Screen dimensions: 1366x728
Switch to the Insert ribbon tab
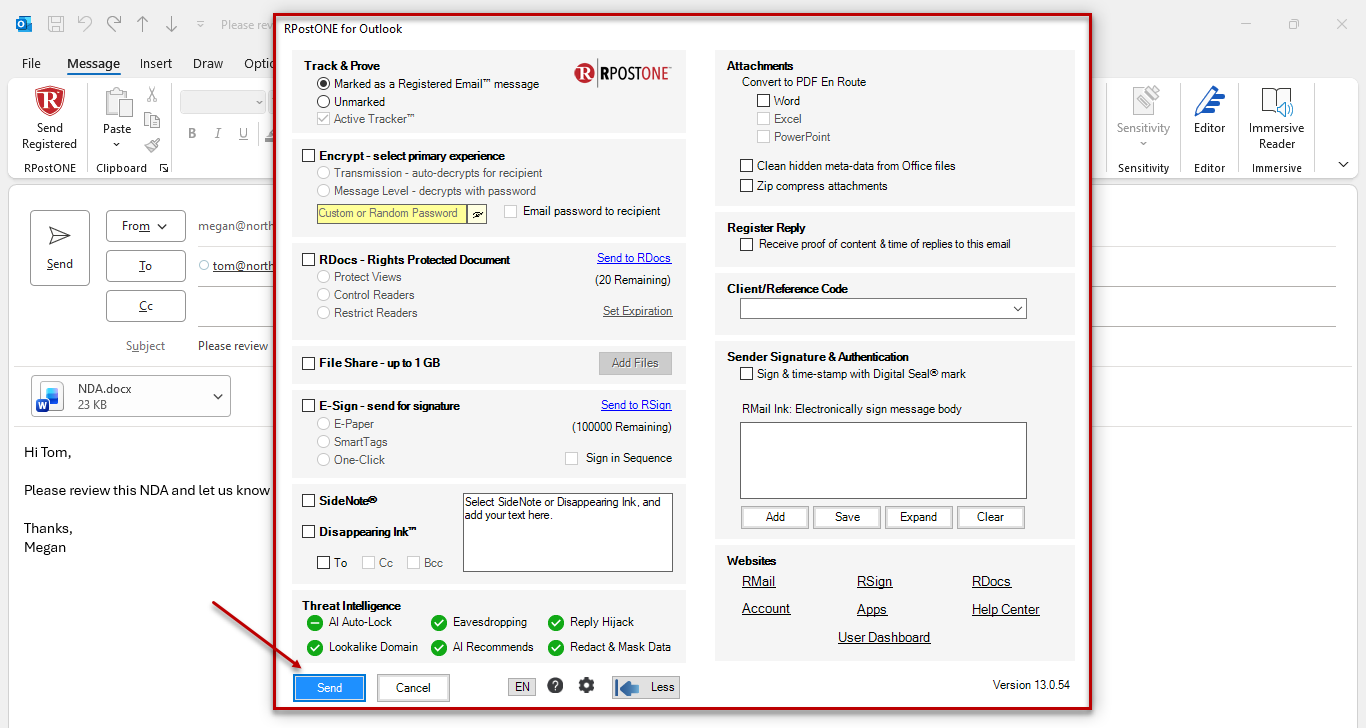[x=156, y=64]
